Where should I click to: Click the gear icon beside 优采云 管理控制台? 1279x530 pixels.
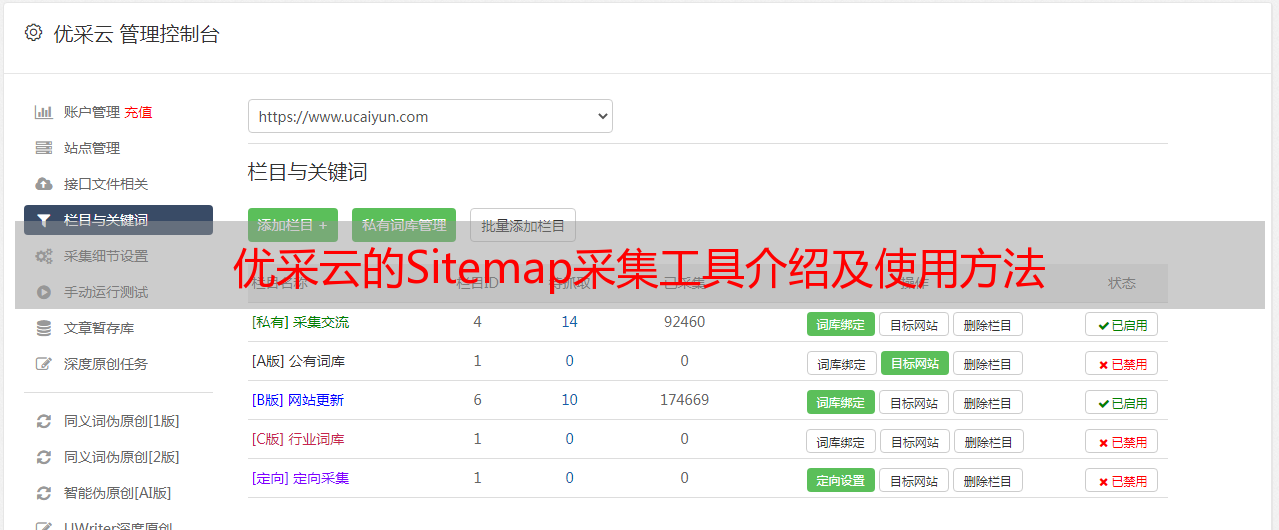33,33
